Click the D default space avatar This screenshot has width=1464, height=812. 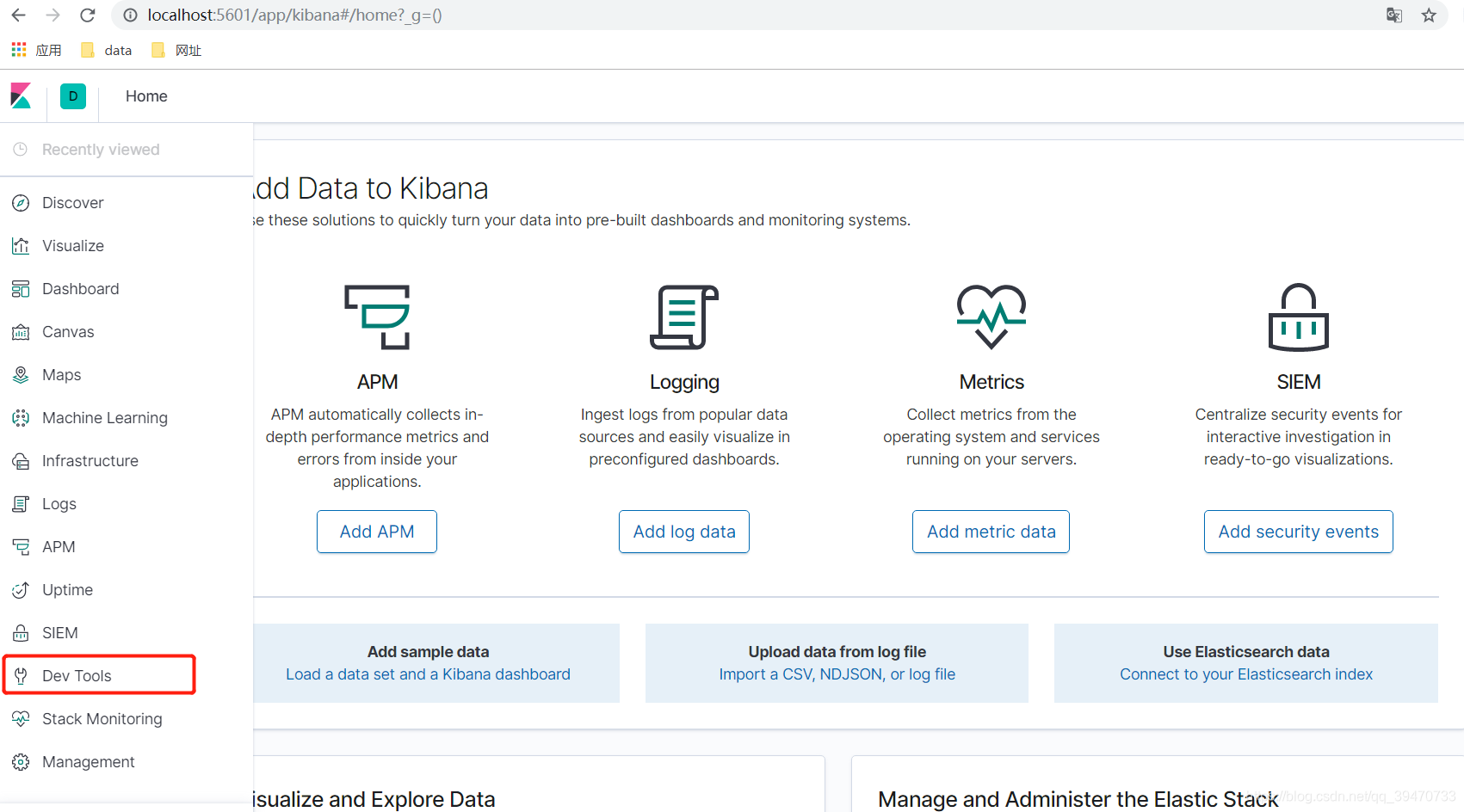coord(72,95)
